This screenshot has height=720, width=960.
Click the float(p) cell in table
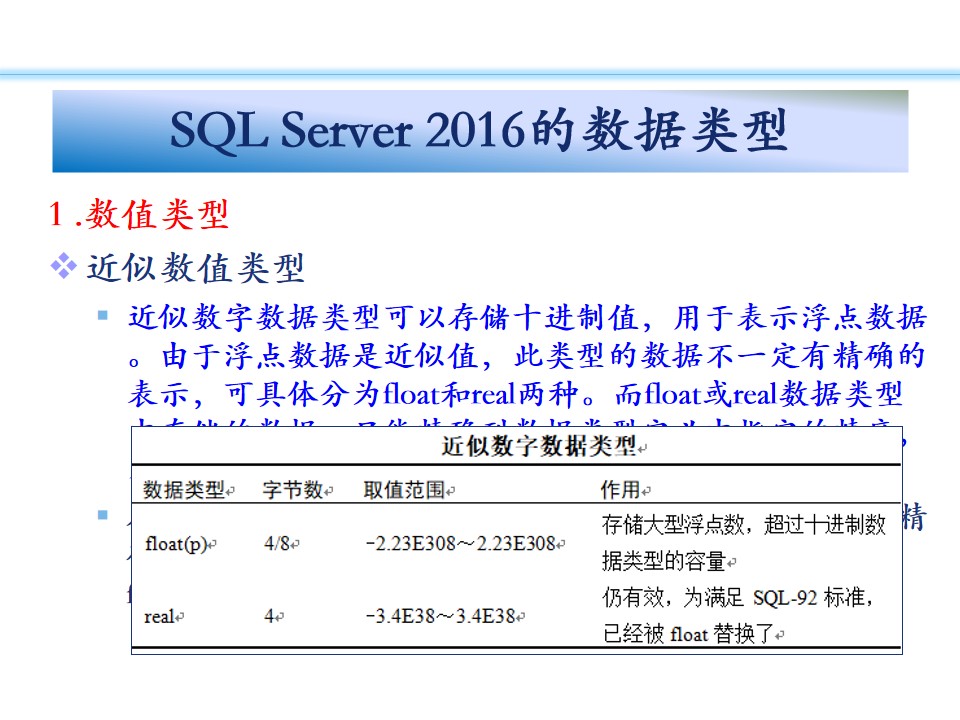[x=177, y=544]
